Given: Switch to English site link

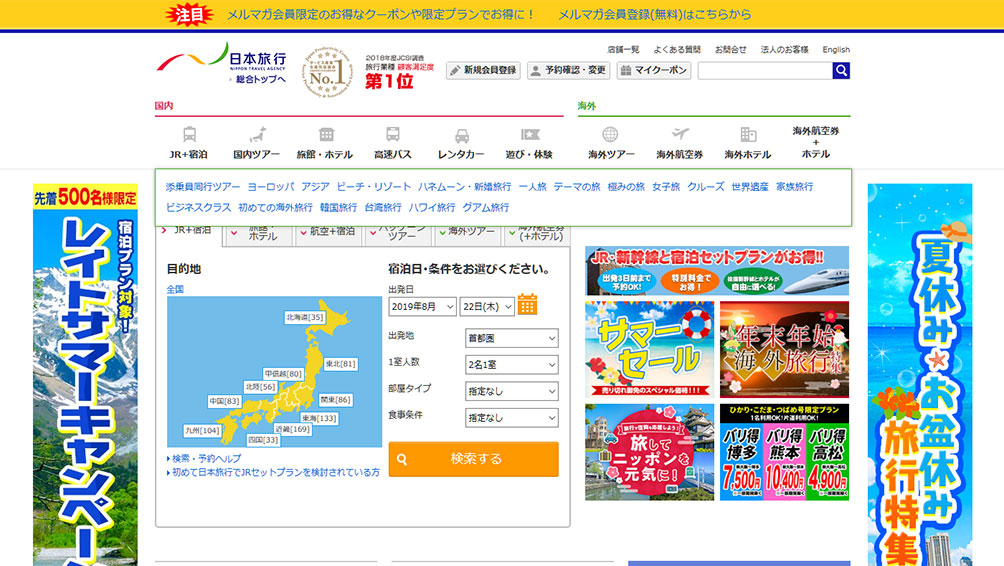Looking at the screenshot, I should point(836,49).
